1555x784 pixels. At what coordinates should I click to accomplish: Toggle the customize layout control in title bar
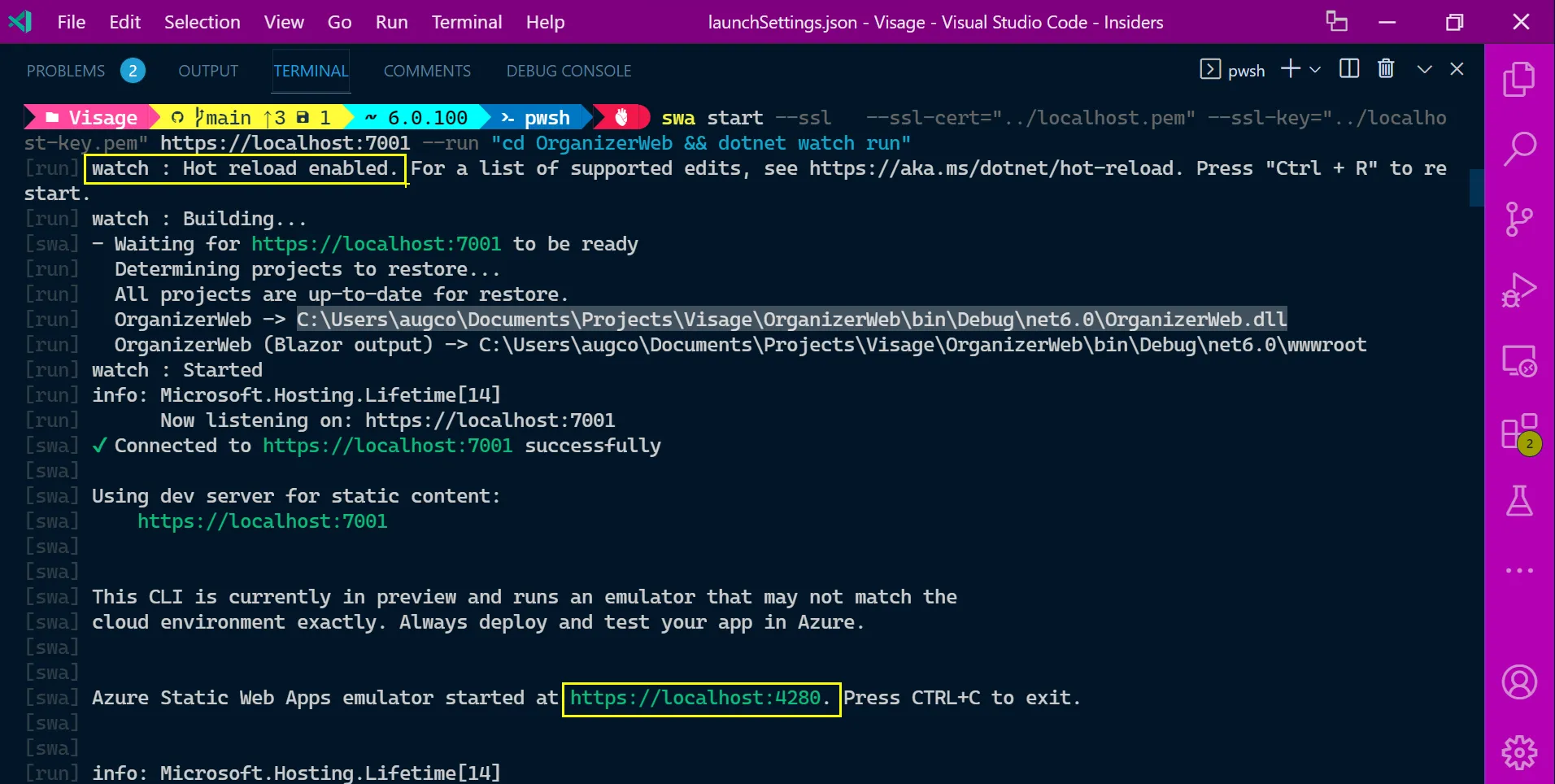pos(1336,22)
